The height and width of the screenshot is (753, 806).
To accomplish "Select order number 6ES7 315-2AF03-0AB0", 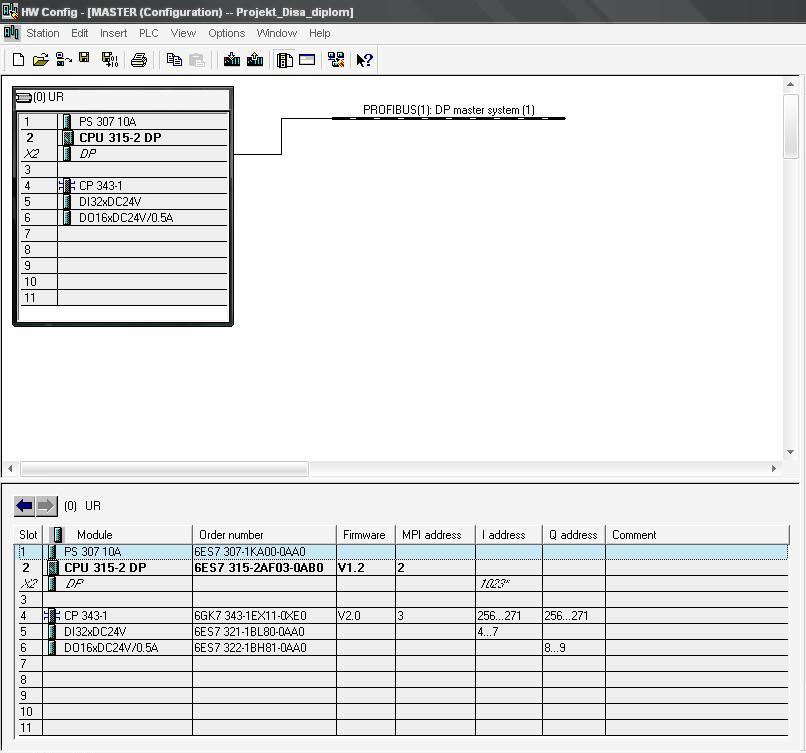I will coord(259,568).
